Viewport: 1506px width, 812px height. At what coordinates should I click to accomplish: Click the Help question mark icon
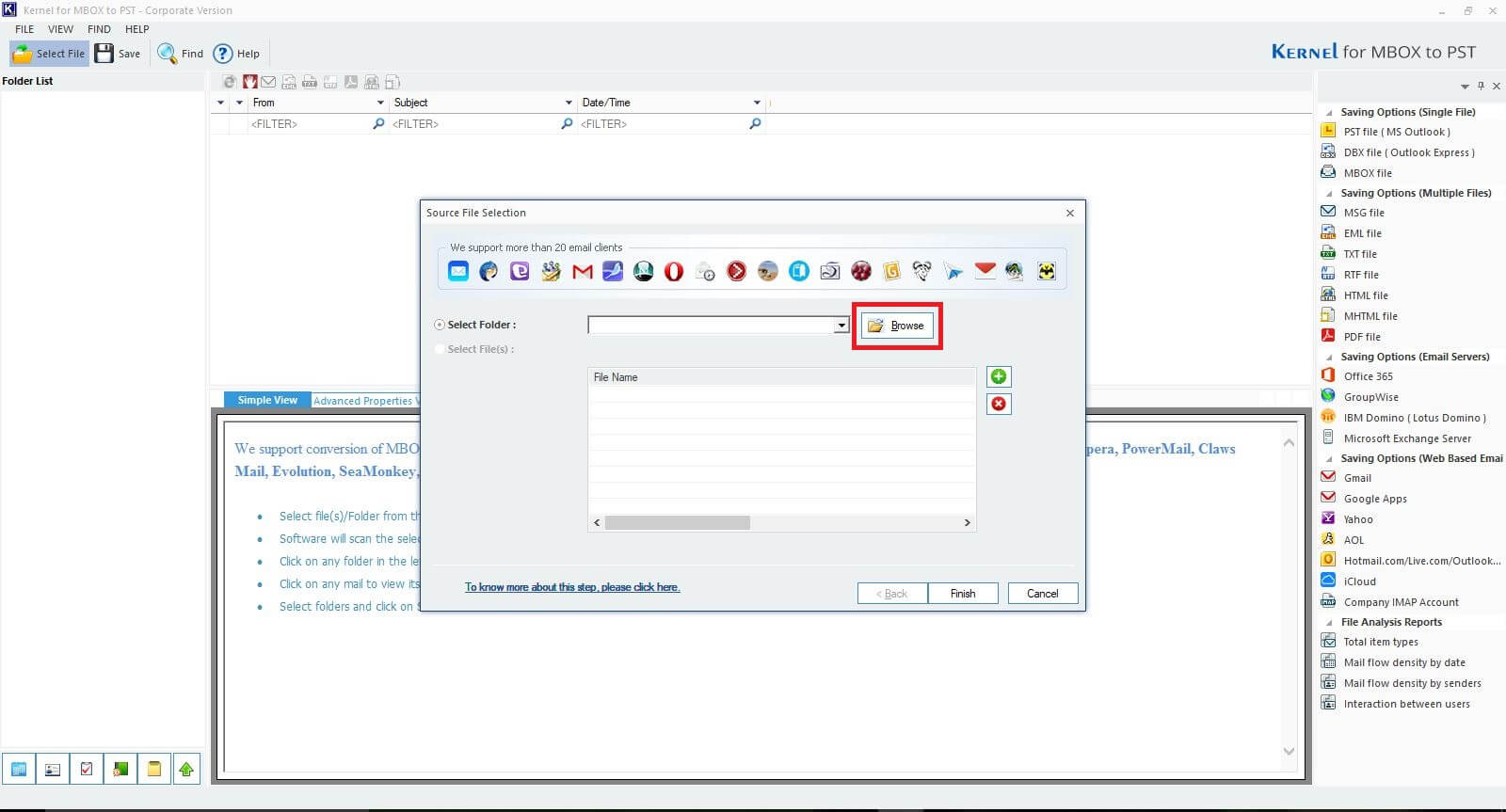223,54
